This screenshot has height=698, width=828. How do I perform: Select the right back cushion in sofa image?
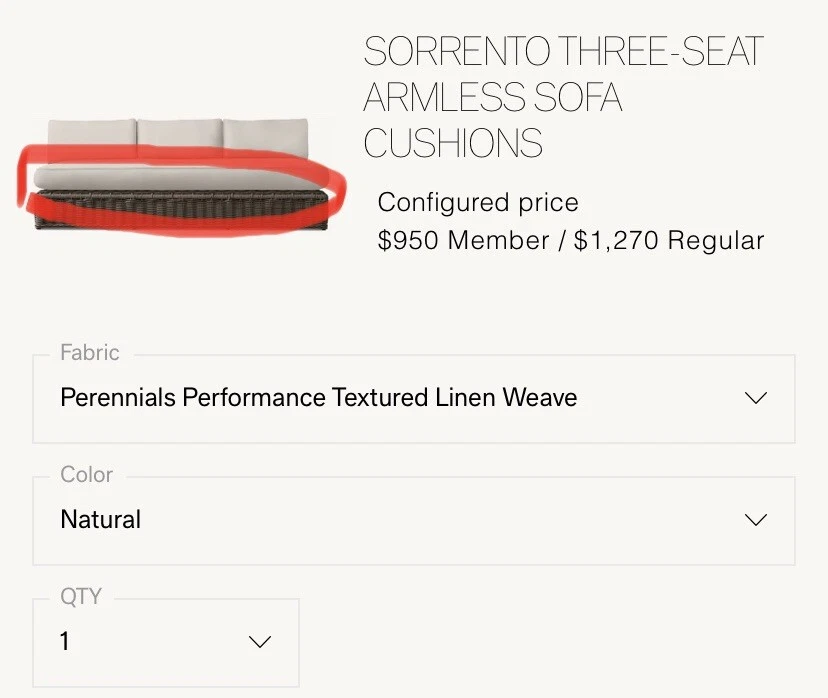[266, 136]
